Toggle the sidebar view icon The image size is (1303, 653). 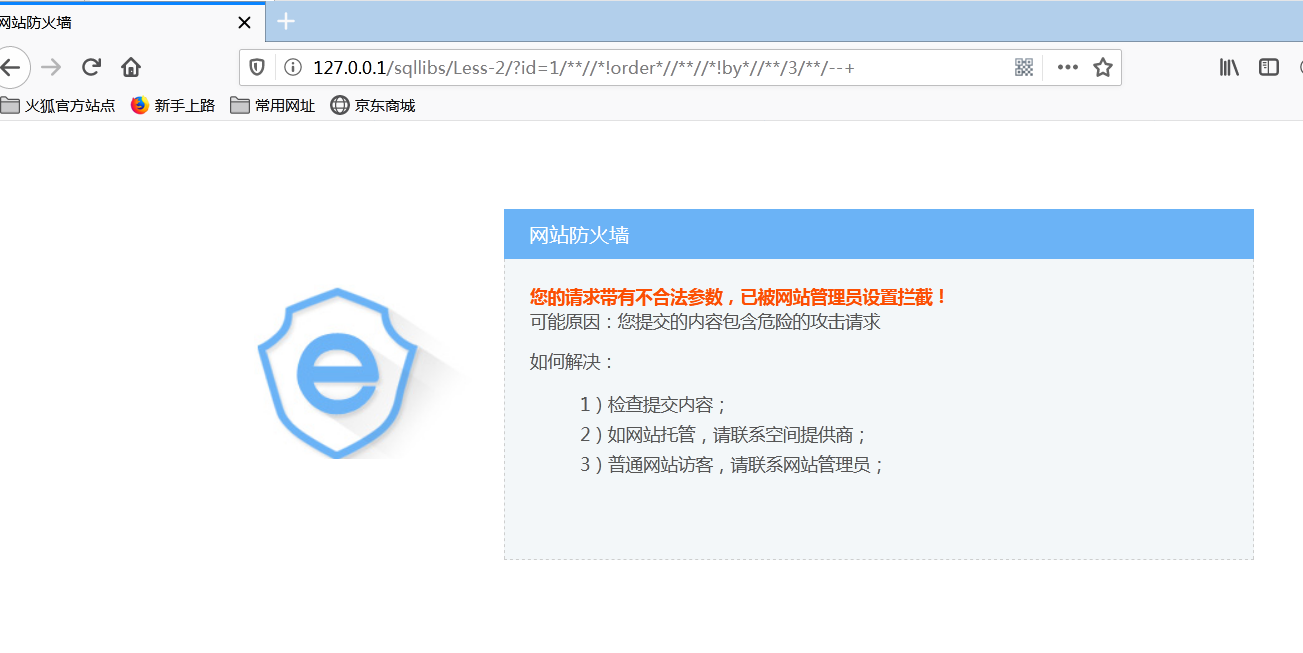tap(1269, 67)
